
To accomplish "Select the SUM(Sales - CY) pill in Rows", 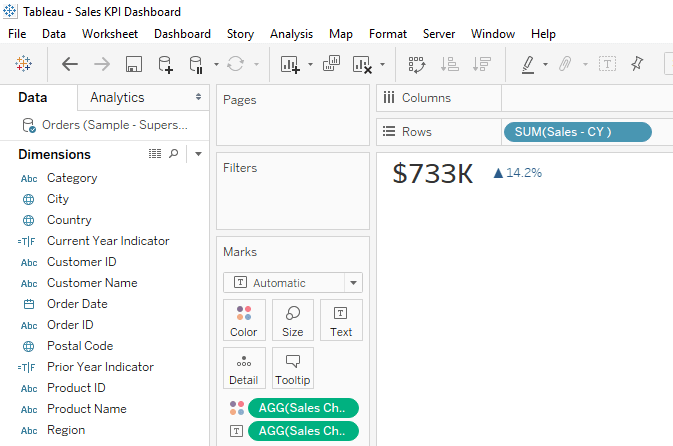I will [578, 132].
